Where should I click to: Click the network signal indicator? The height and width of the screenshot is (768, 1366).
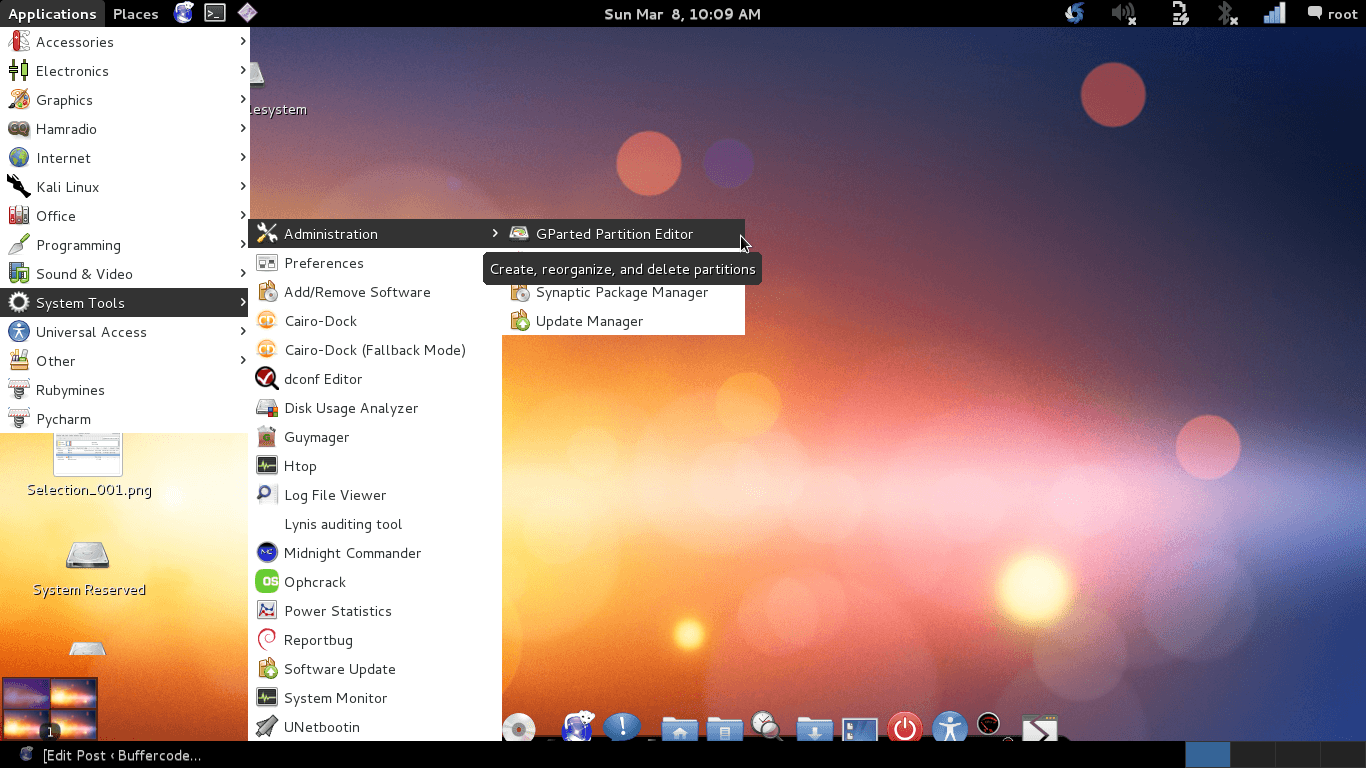pyautogui.click(x=1274, y=14)
